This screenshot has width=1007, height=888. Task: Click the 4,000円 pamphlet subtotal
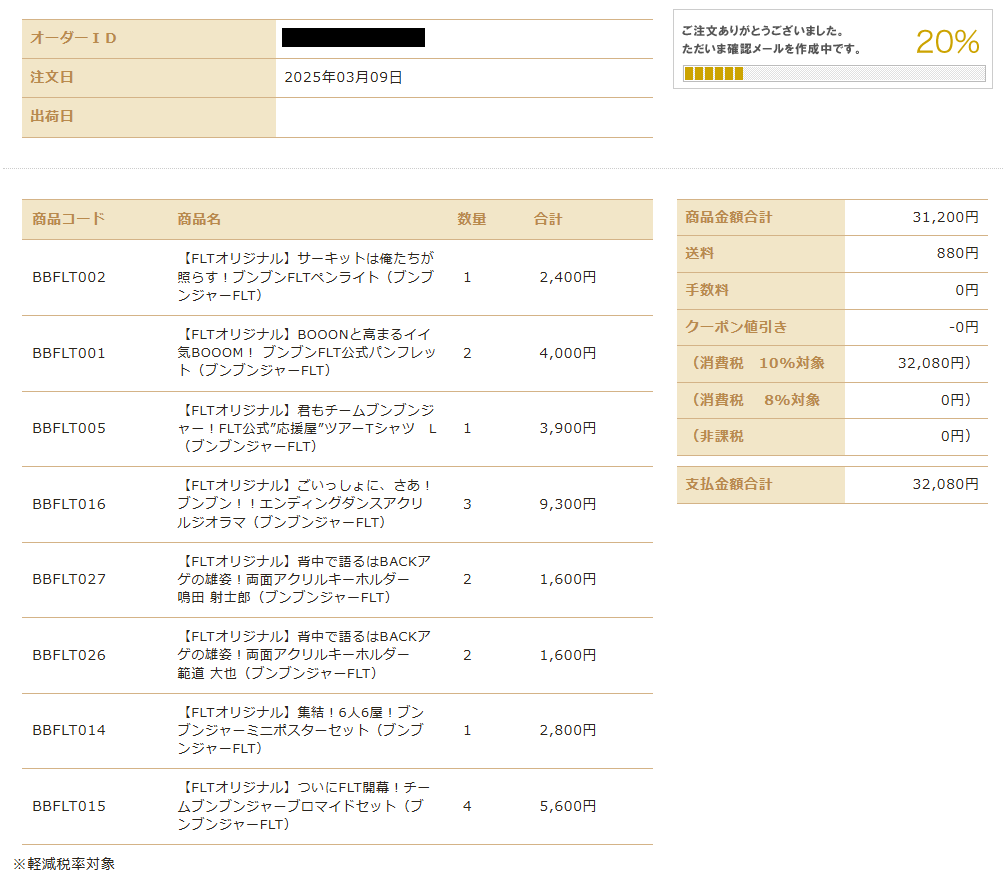(568, 353)
